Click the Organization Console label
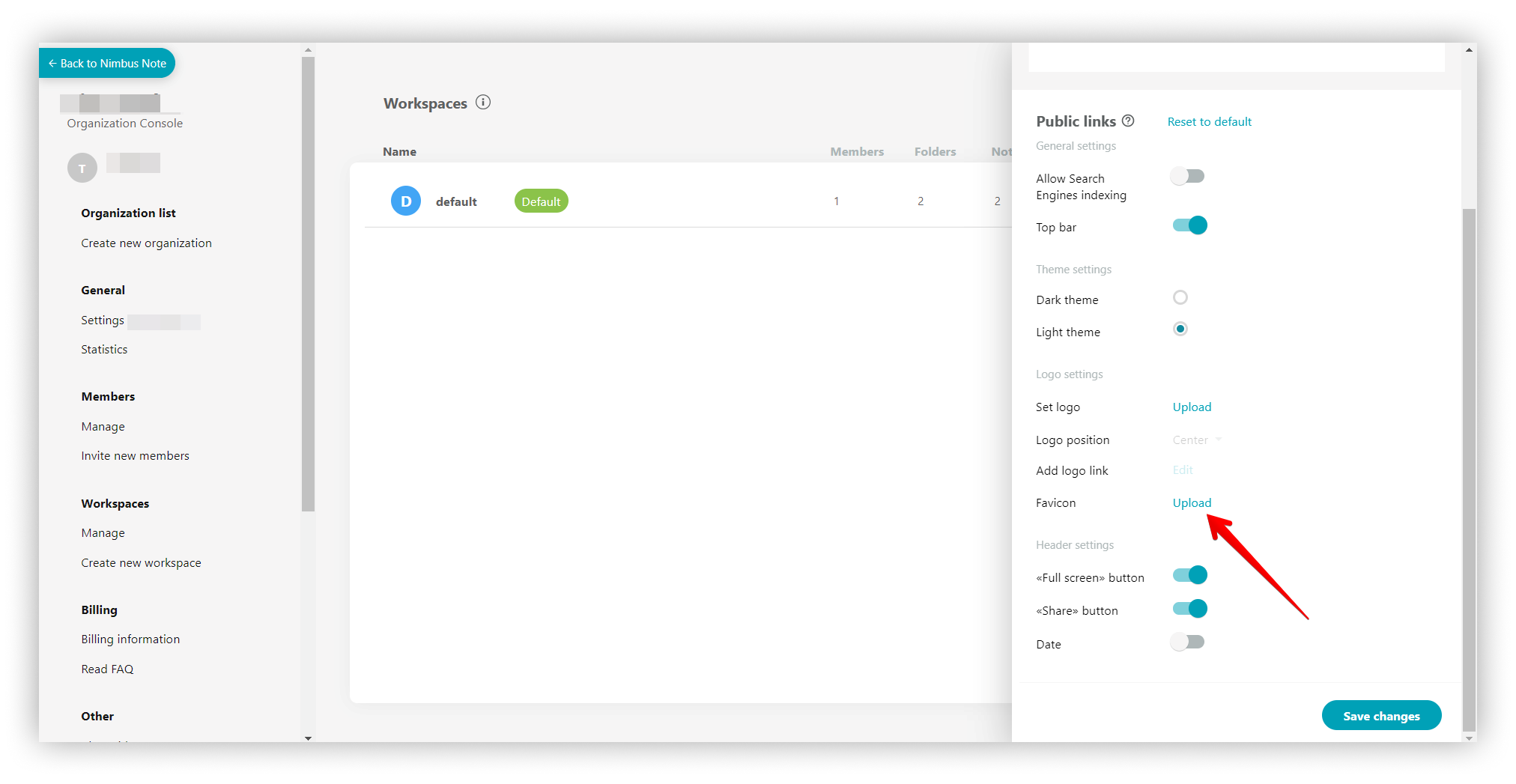Viewport: 1516px width, 784px height. tap(124, 123)
